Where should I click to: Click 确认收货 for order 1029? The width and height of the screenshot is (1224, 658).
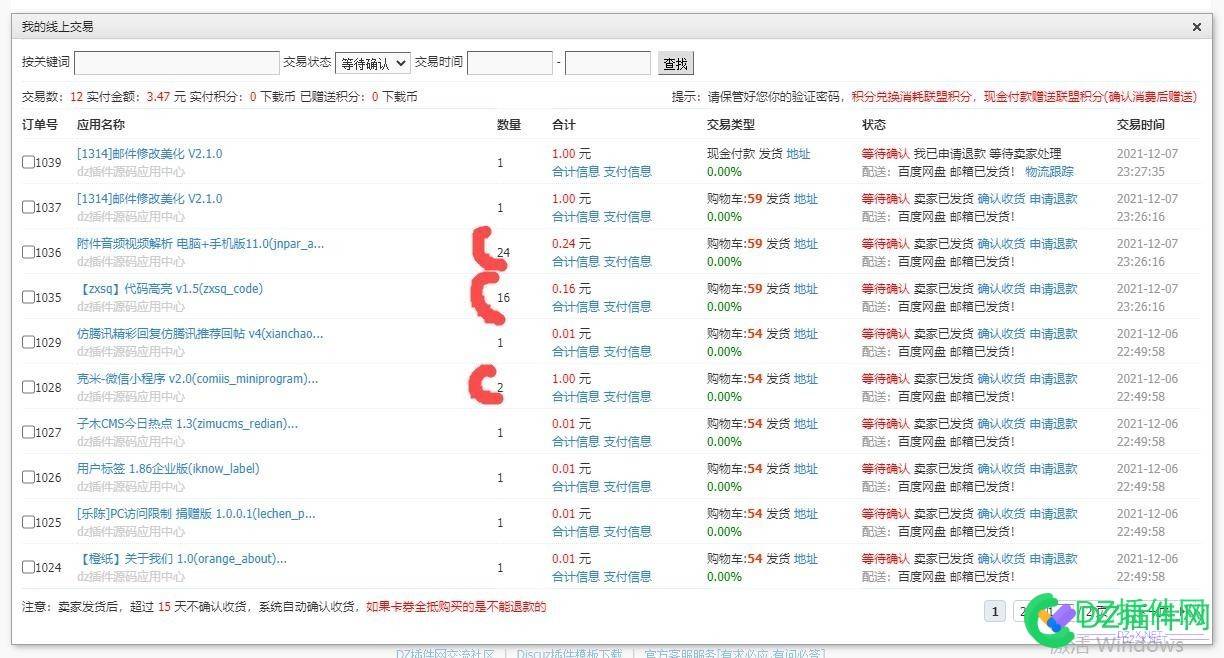(1001, 334)
